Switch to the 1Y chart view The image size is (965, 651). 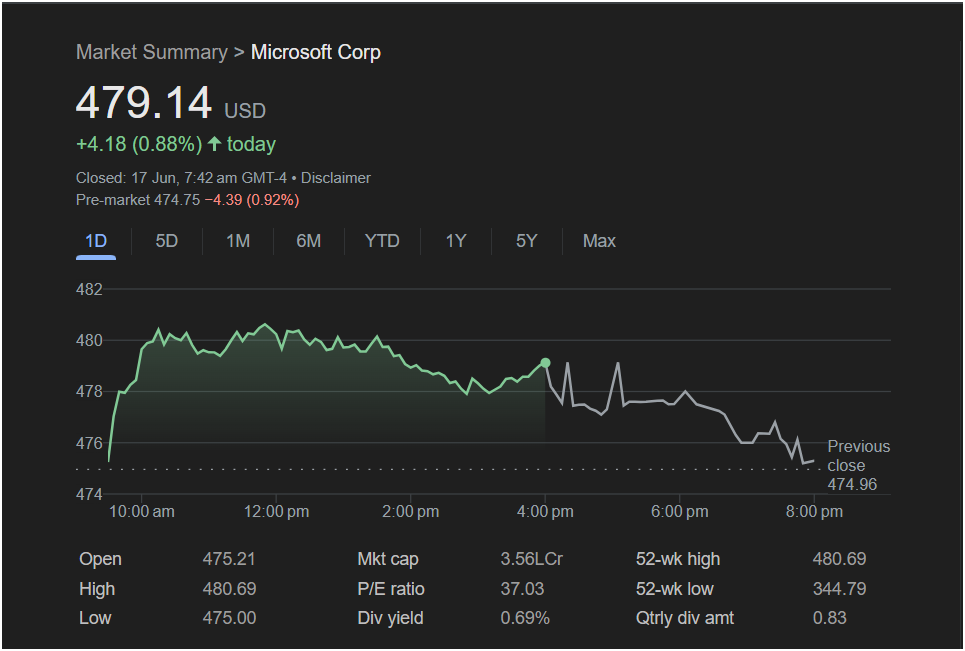click(x=455, y=241)
